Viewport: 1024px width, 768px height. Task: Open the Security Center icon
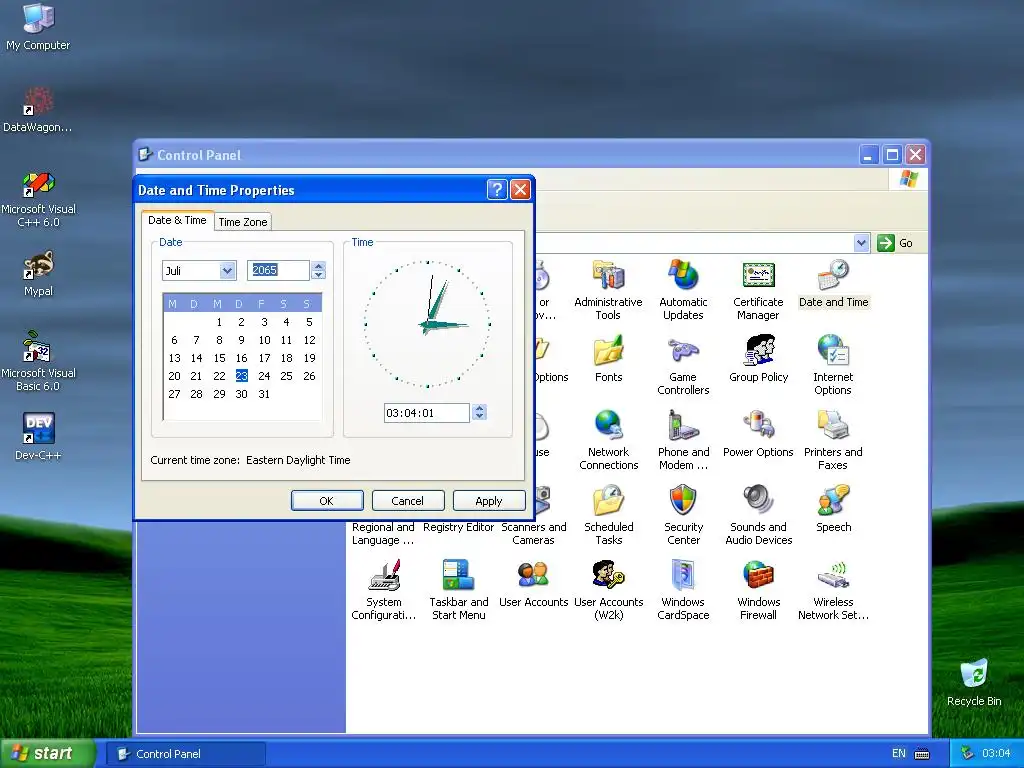point(683,500)
